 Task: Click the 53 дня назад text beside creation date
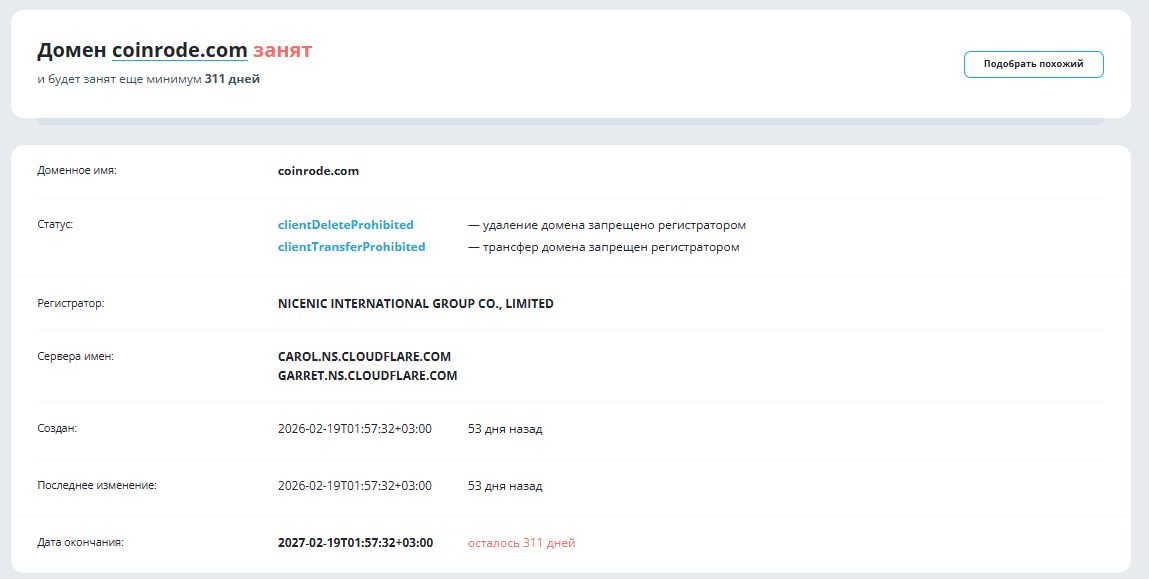[504, 428]
